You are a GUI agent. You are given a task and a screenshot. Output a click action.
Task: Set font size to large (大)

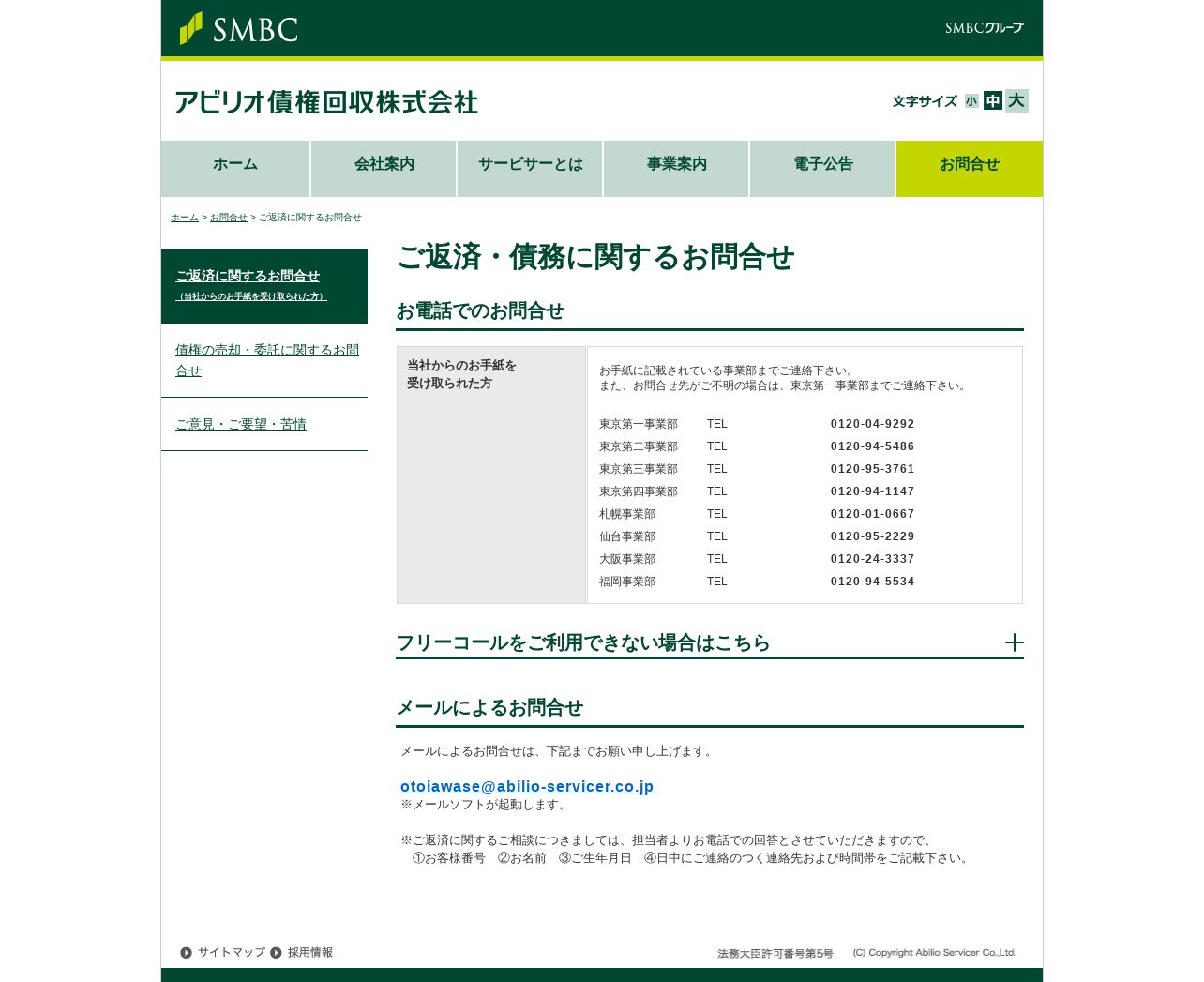[1016, 100]
